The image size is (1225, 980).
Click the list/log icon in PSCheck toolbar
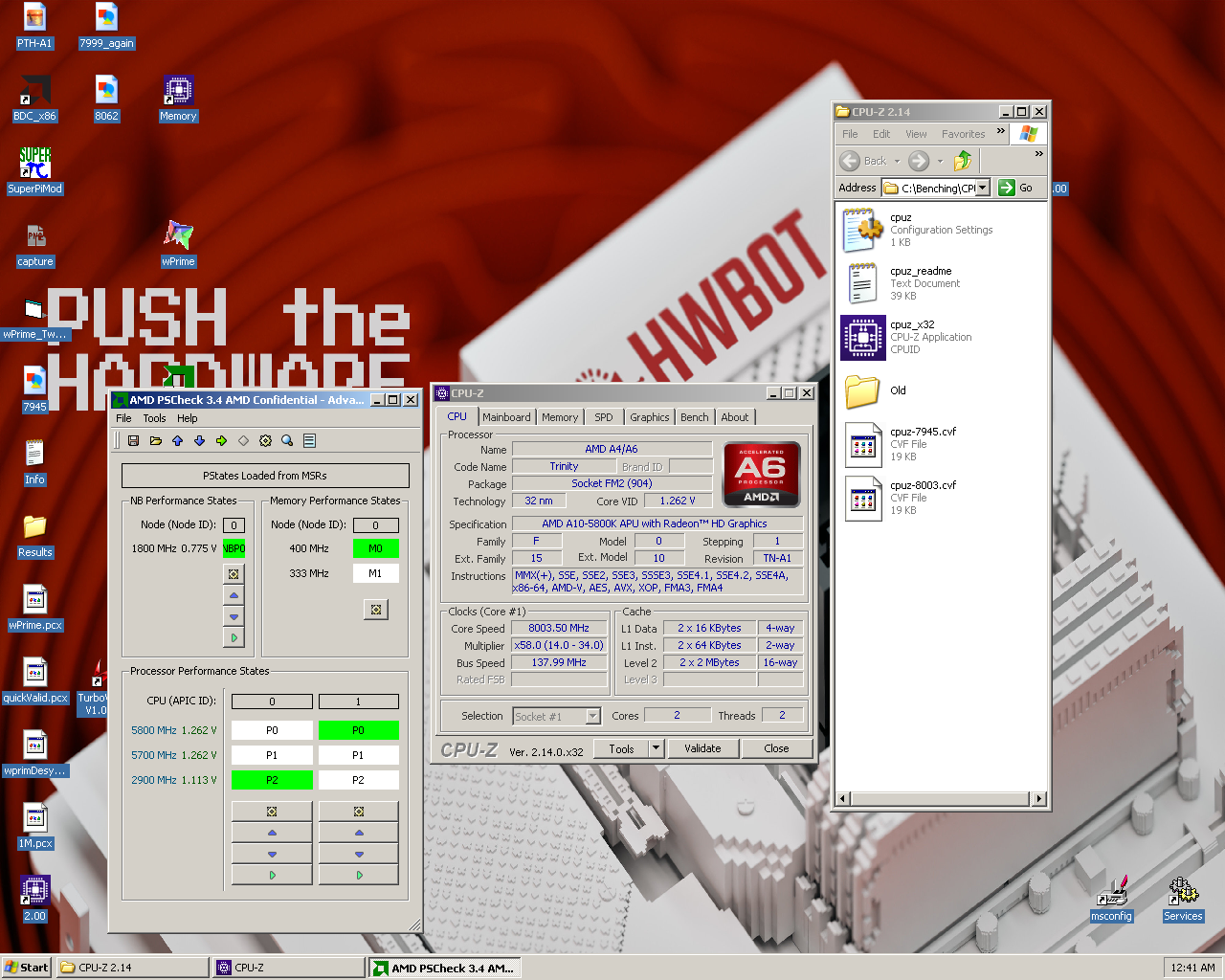309,441
